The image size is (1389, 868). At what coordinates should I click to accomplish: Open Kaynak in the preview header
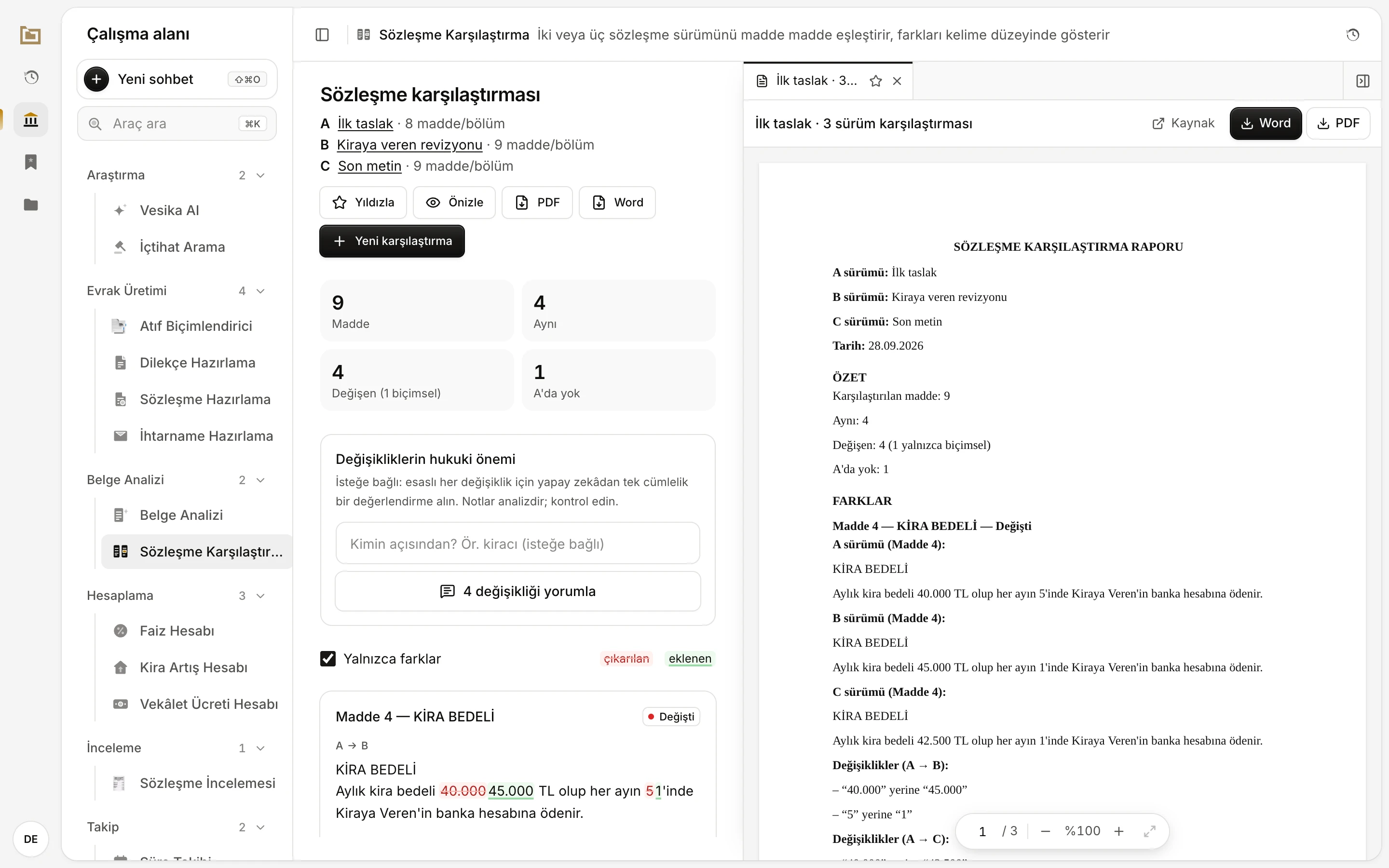coord(1183,123)
